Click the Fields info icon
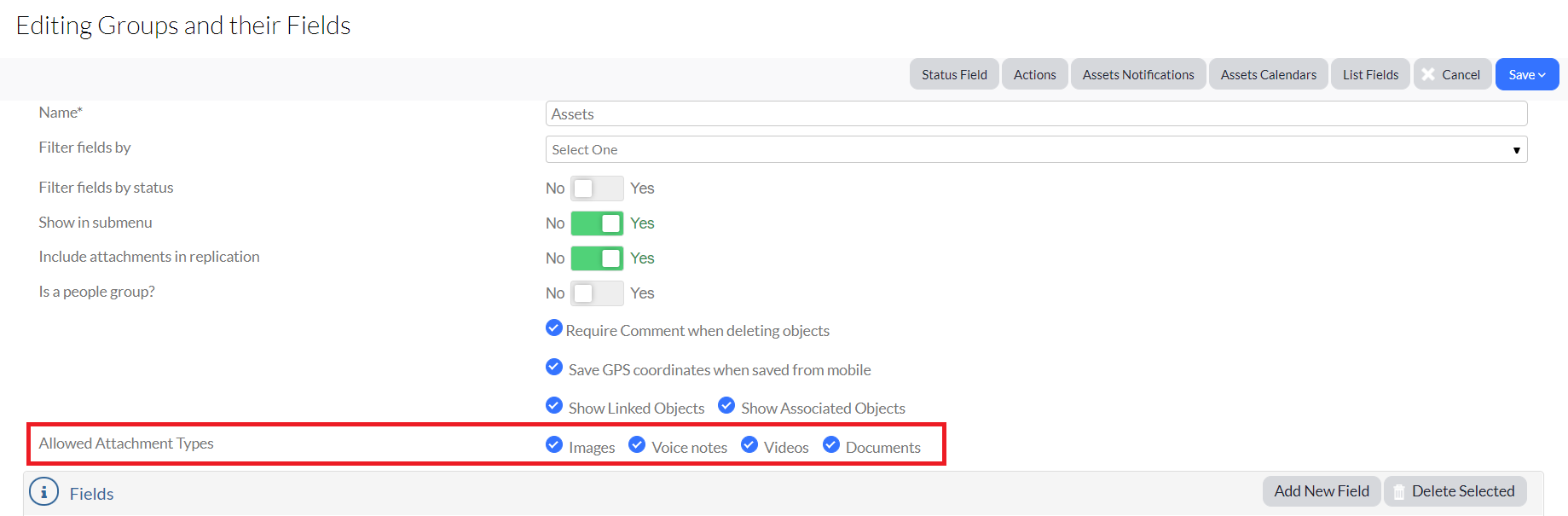This screenshot has width=1568, height=516. [44, 492]
